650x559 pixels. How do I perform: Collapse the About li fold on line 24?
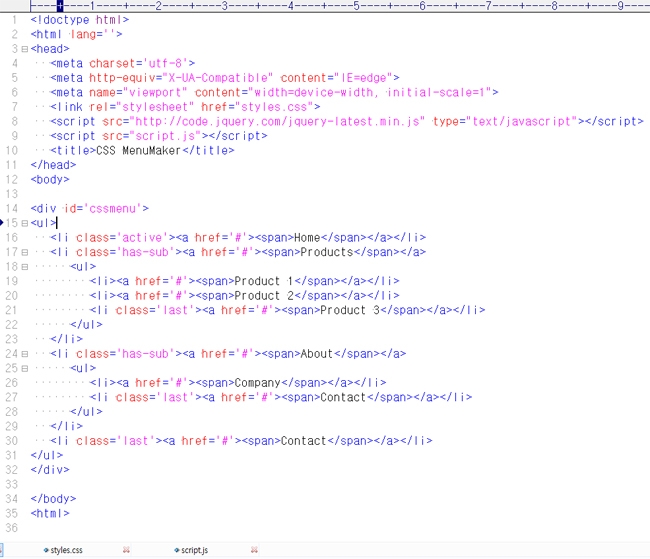click(24, 354)
